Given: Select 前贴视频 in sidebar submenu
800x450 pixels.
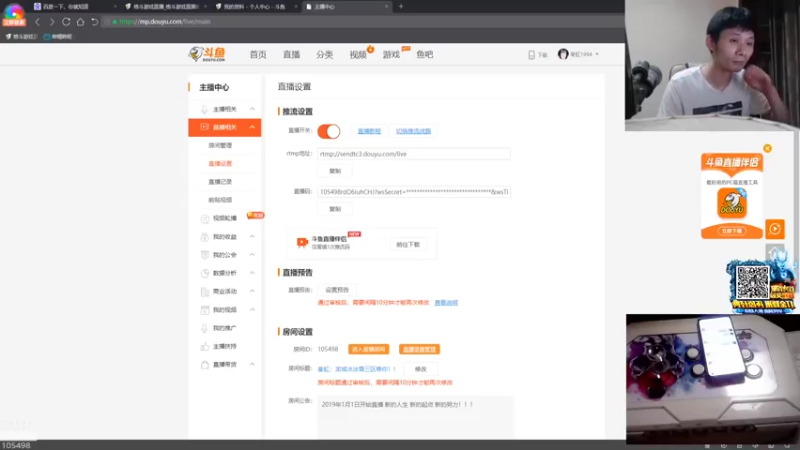Looking at the screenshot, I should tap(220, 200).
